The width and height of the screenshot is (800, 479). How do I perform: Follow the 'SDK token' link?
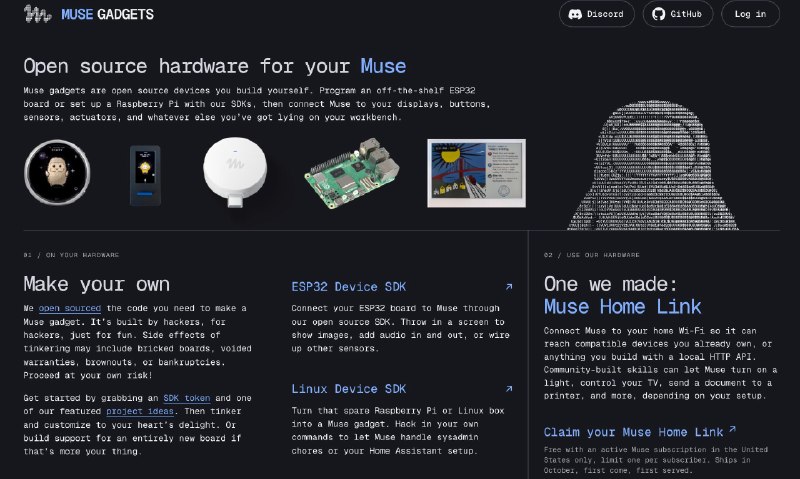187,398
